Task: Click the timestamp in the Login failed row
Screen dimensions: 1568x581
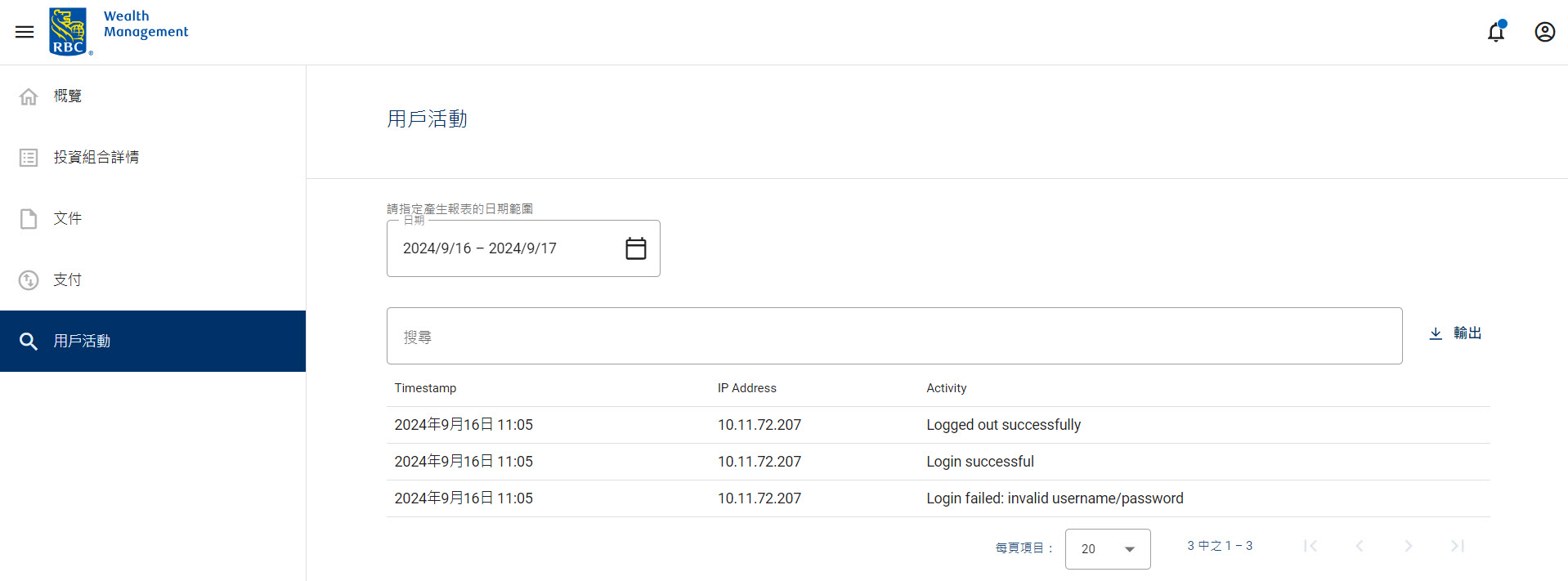Action: pyautogui.click(x=464, y=498)
